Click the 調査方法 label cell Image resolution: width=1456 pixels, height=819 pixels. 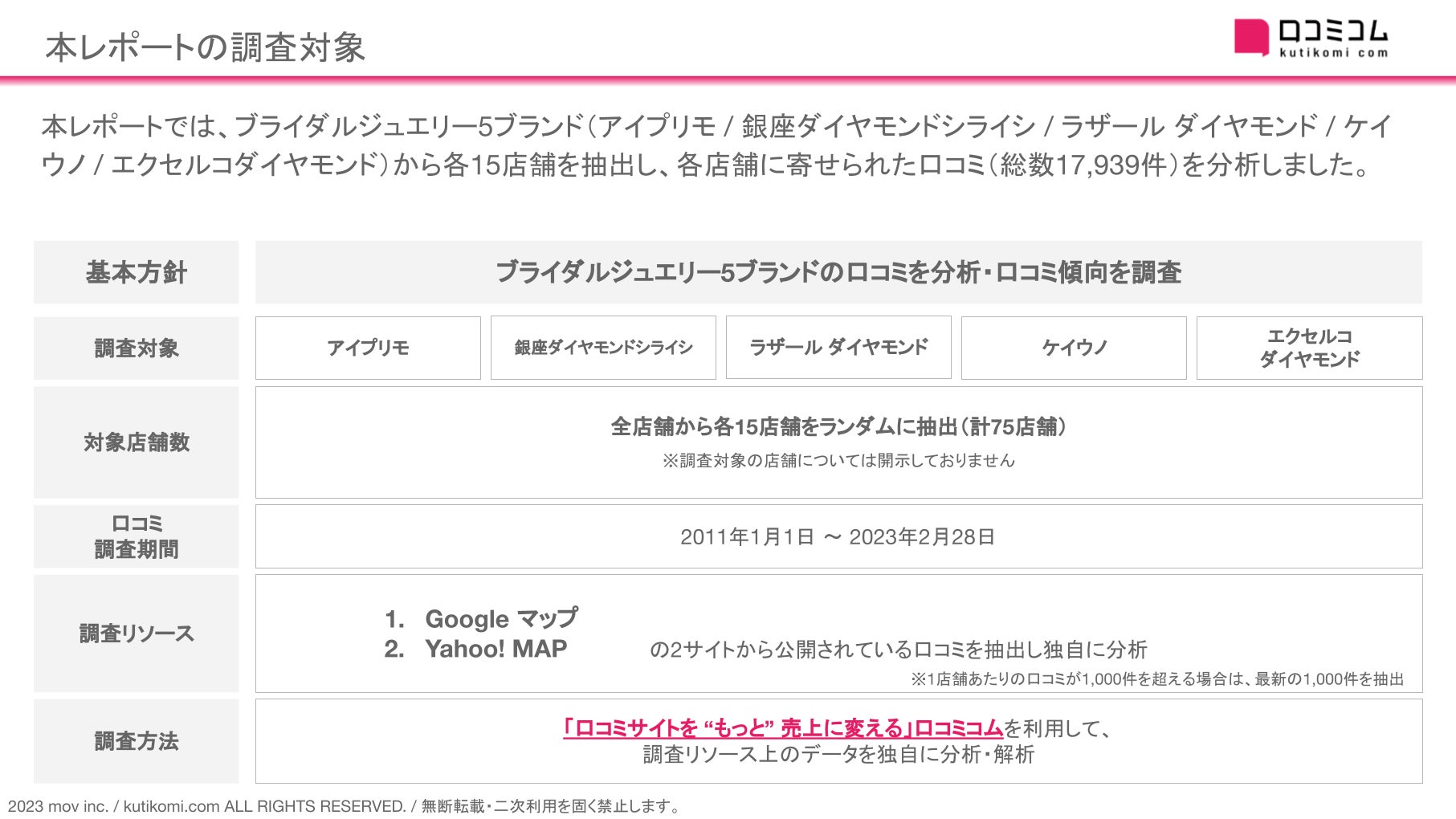tap(137, 741)
